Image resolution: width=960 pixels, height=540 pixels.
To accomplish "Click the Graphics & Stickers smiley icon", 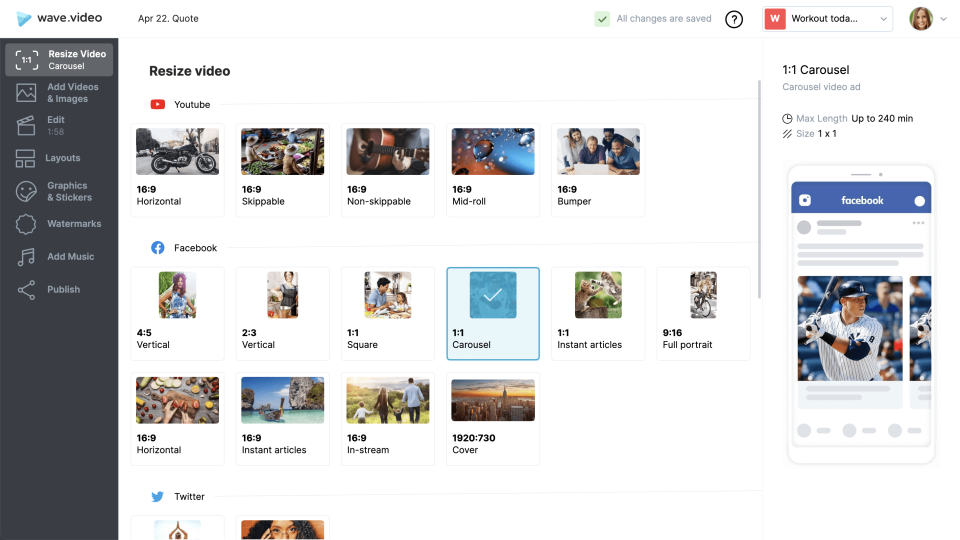I will click(x=26, y=192).
